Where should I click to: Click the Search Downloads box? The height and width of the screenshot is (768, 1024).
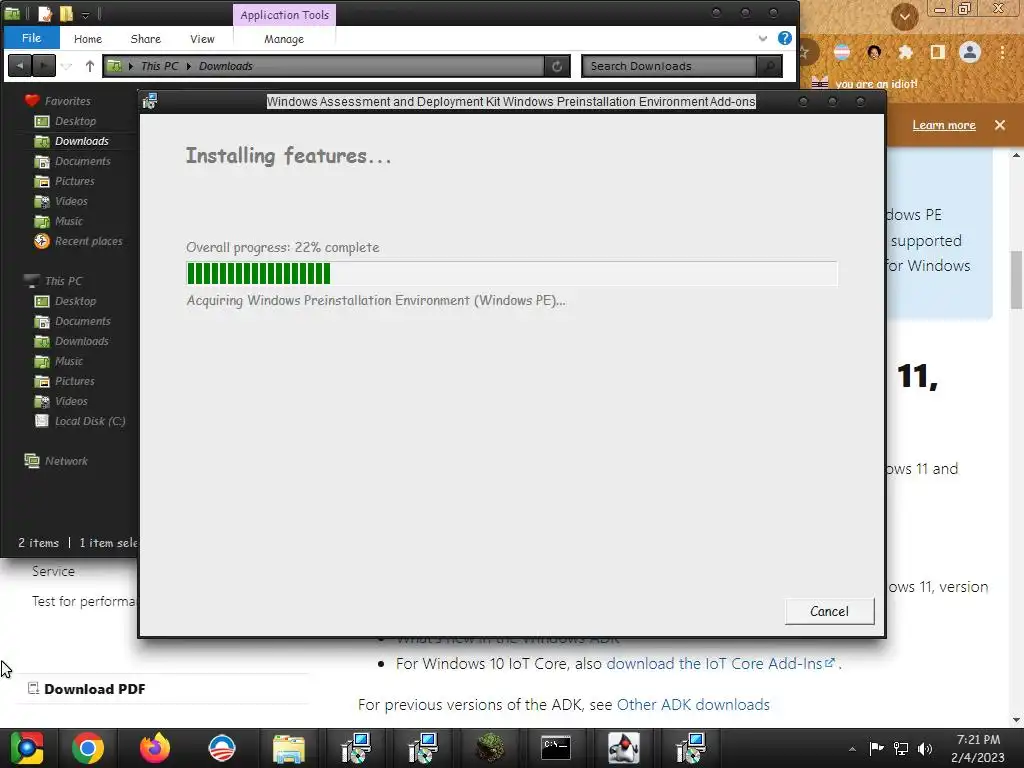point(668,66)
